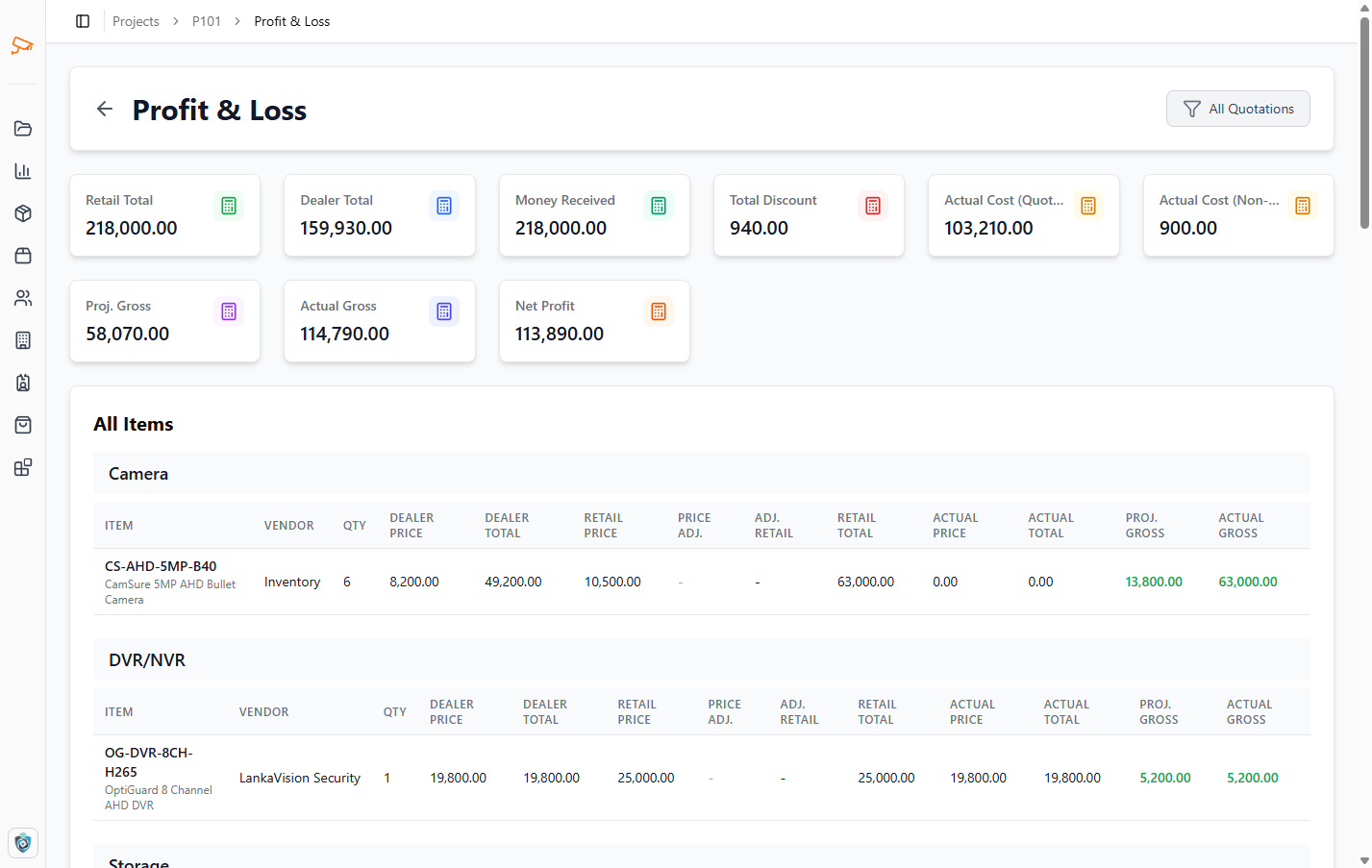Click the Profit & Loss breadcrumb
Viewport: 1372px width, 868px height.
pos(292,21)
